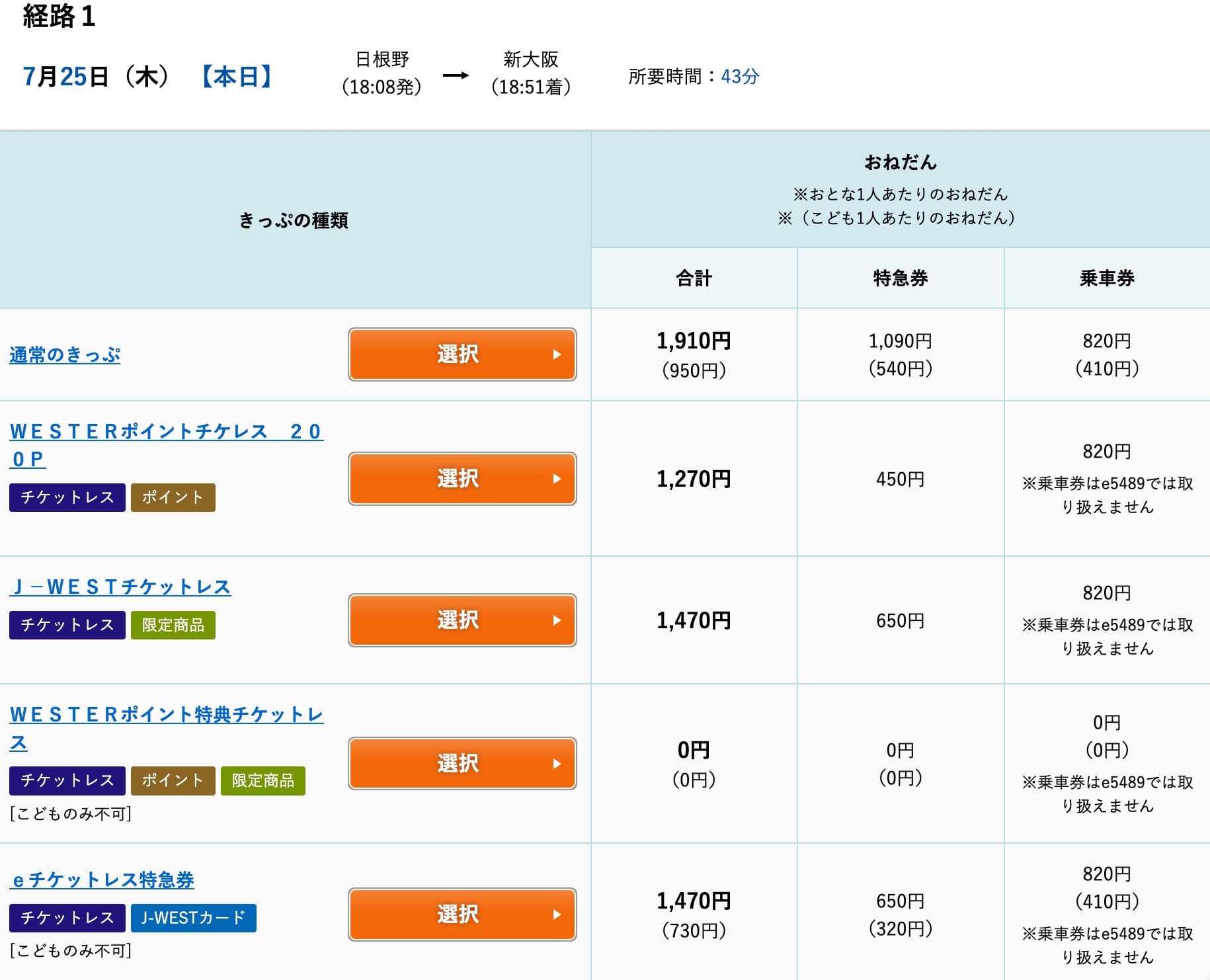Click the date 7月25日（木）
Screen dimensions: 1210x980
pos(97,77)
